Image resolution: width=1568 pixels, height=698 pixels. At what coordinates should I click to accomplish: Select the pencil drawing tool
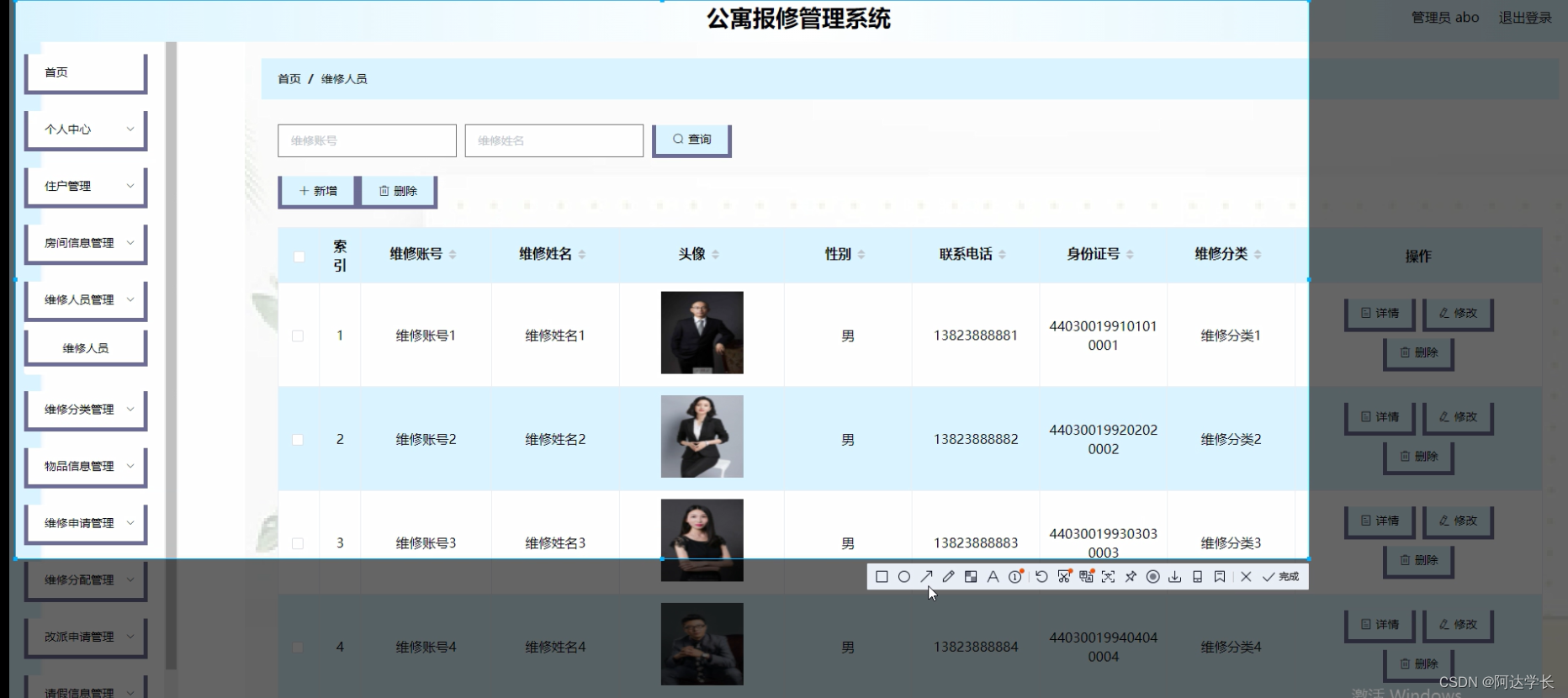click(949, 577)
